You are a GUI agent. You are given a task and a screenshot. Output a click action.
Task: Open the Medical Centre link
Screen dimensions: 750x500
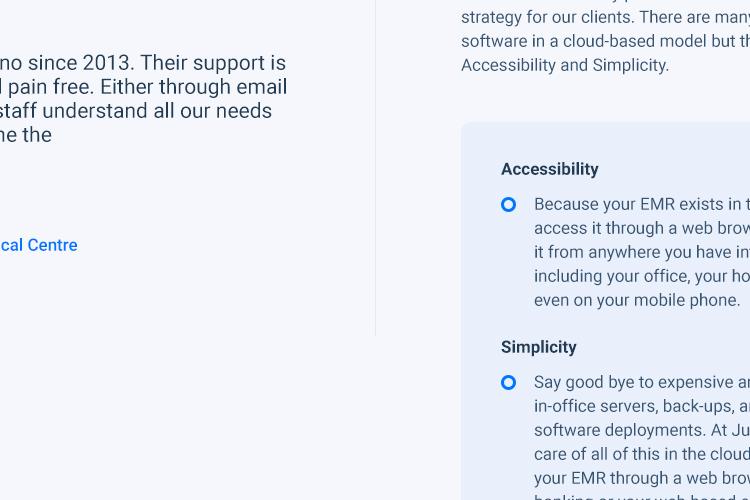(38, 245)
